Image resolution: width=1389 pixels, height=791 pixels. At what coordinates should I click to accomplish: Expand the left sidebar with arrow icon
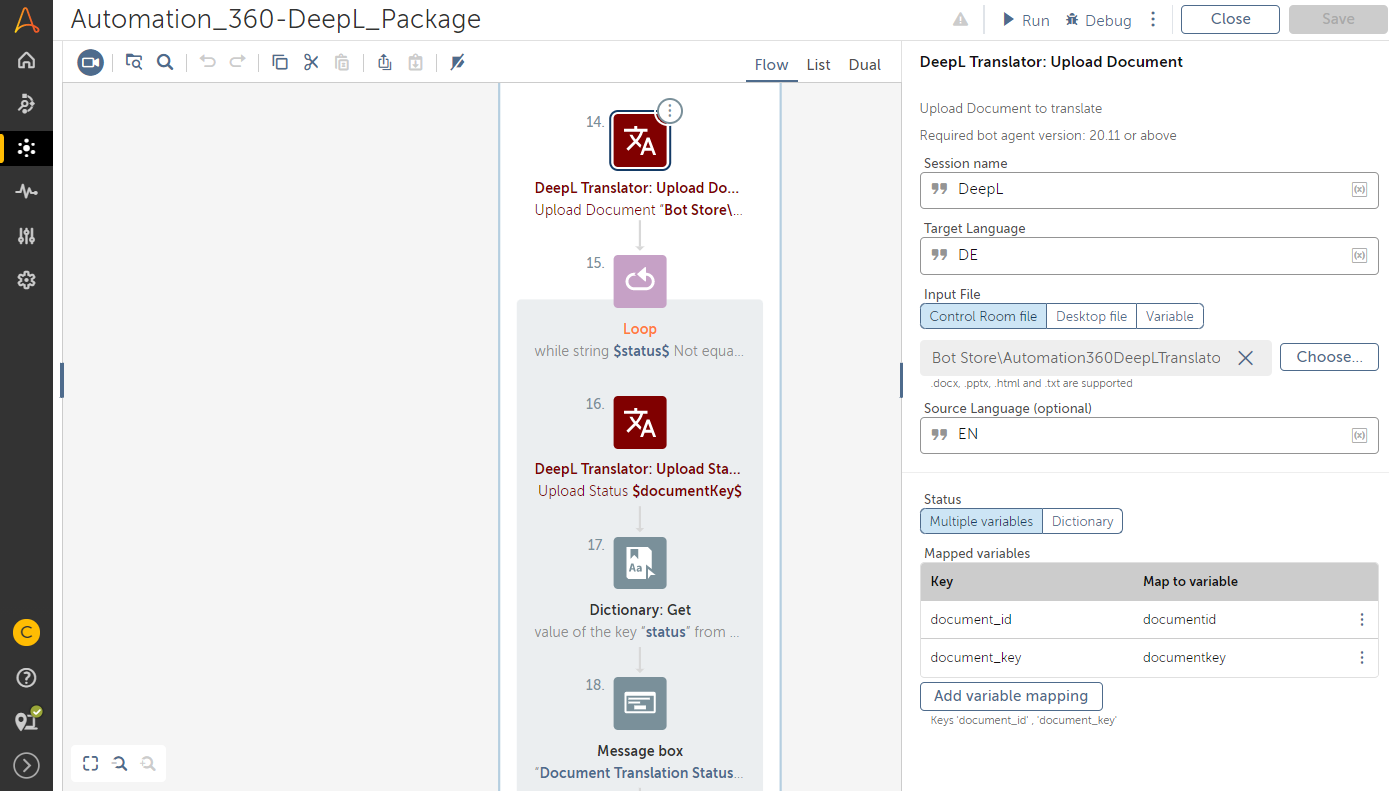(27, 766)
